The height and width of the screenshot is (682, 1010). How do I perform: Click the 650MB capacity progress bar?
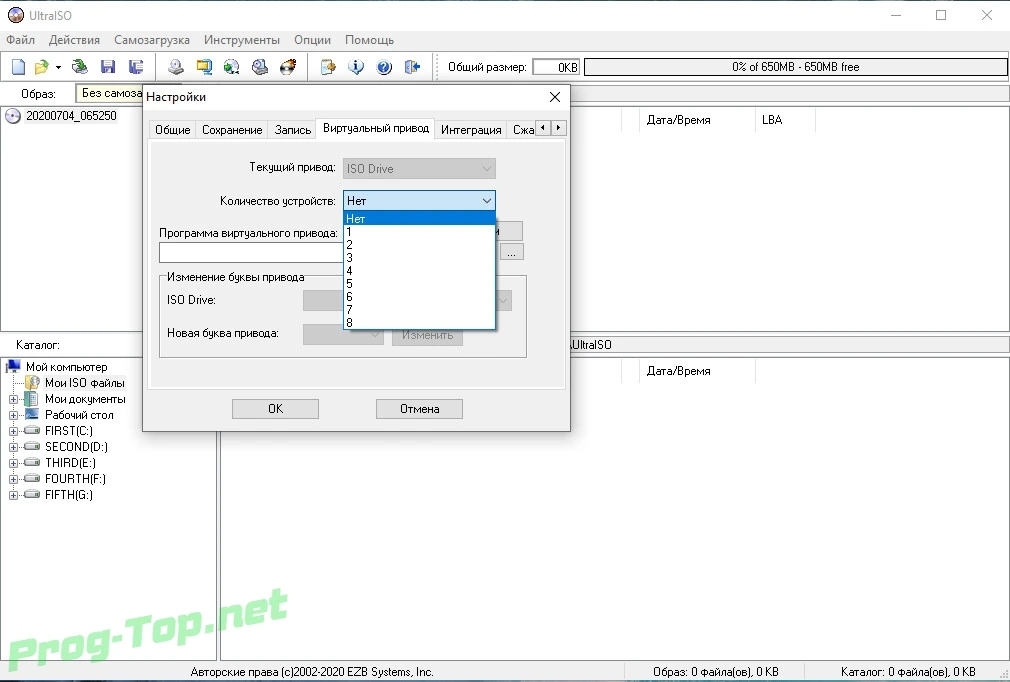point(796,67)
